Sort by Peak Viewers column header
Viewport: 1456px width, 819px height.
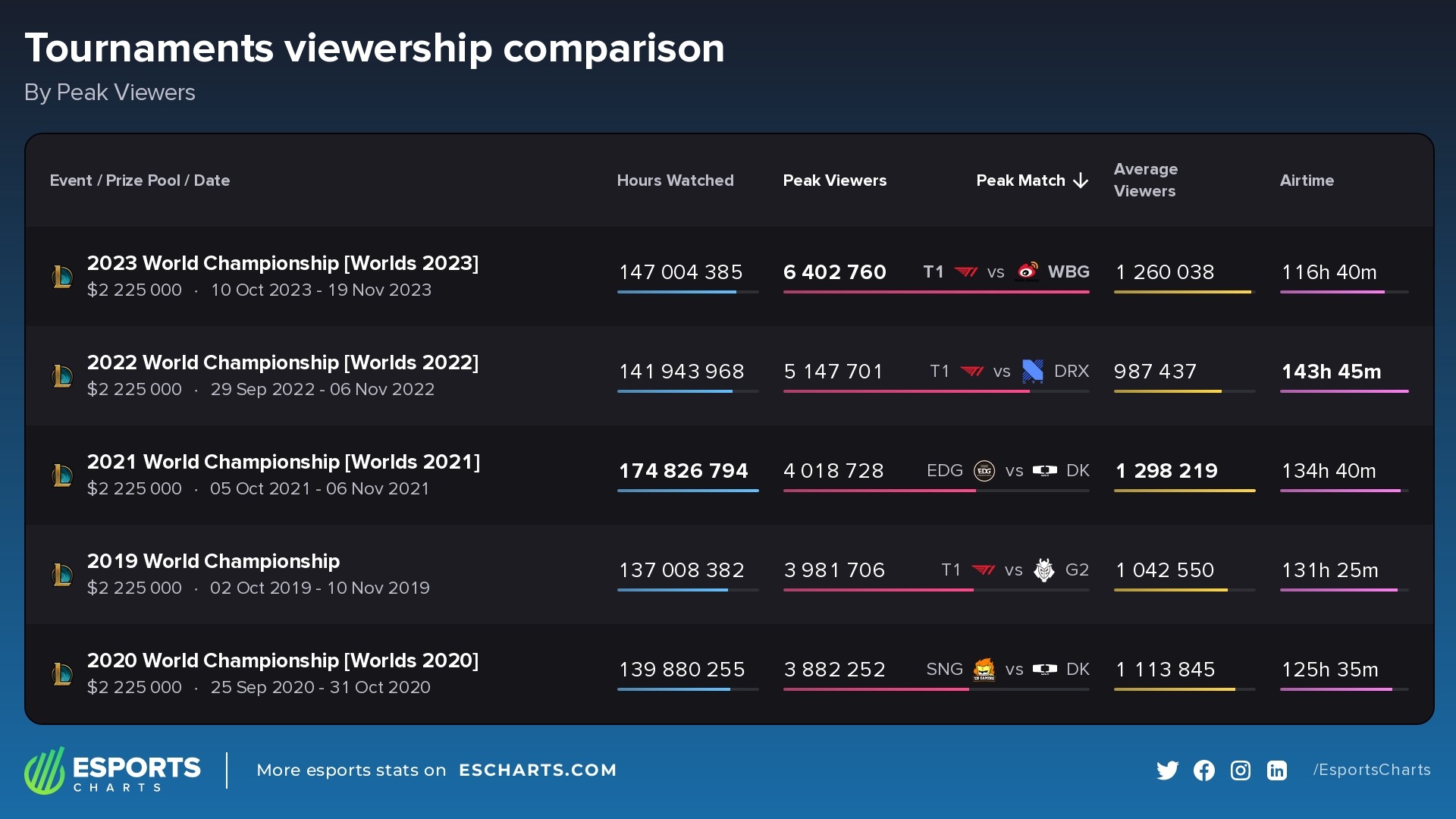pos(834,180)
